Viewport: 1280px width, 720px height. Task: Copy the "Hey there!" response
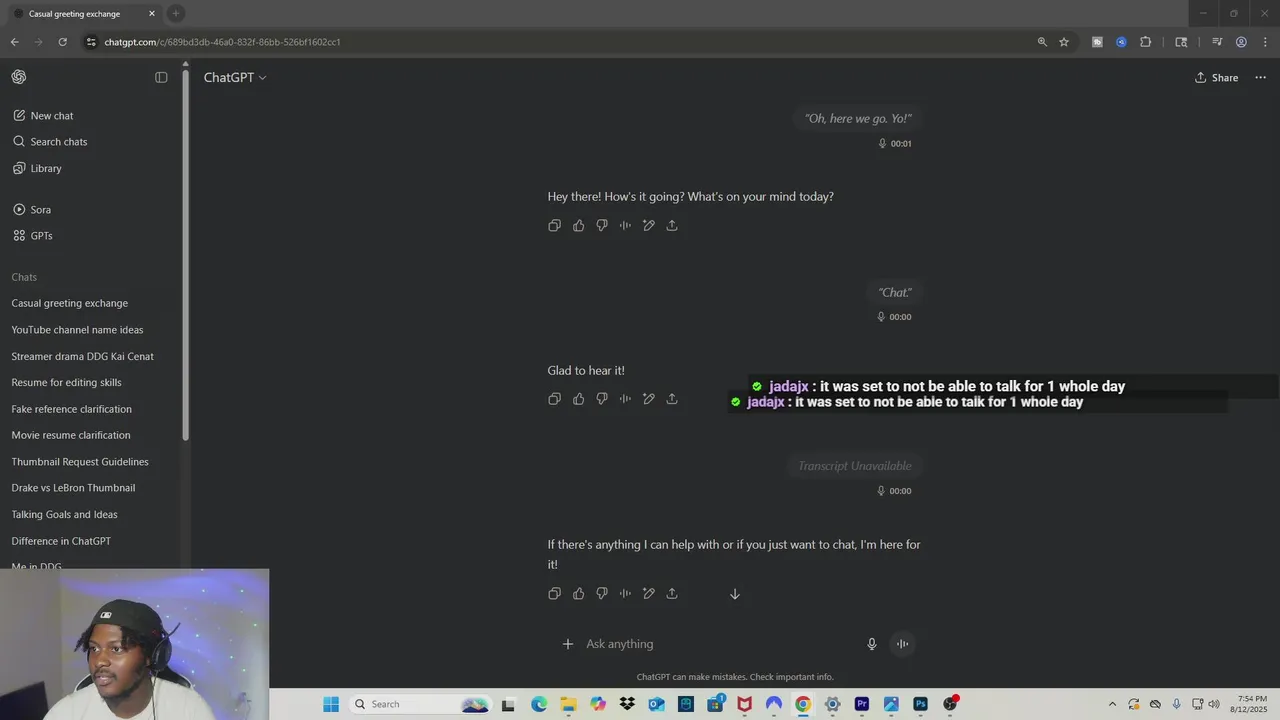point(555,226)
